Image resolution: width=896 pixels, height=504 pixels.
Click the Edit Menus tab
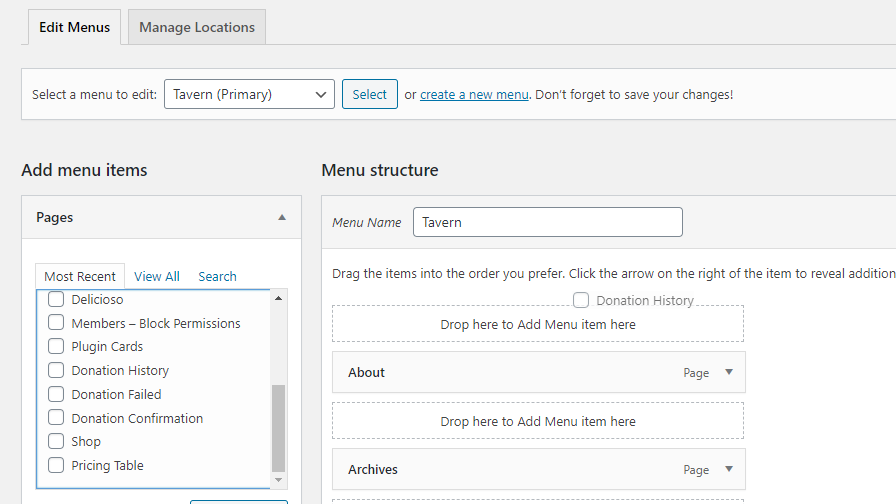pos(74,27)
